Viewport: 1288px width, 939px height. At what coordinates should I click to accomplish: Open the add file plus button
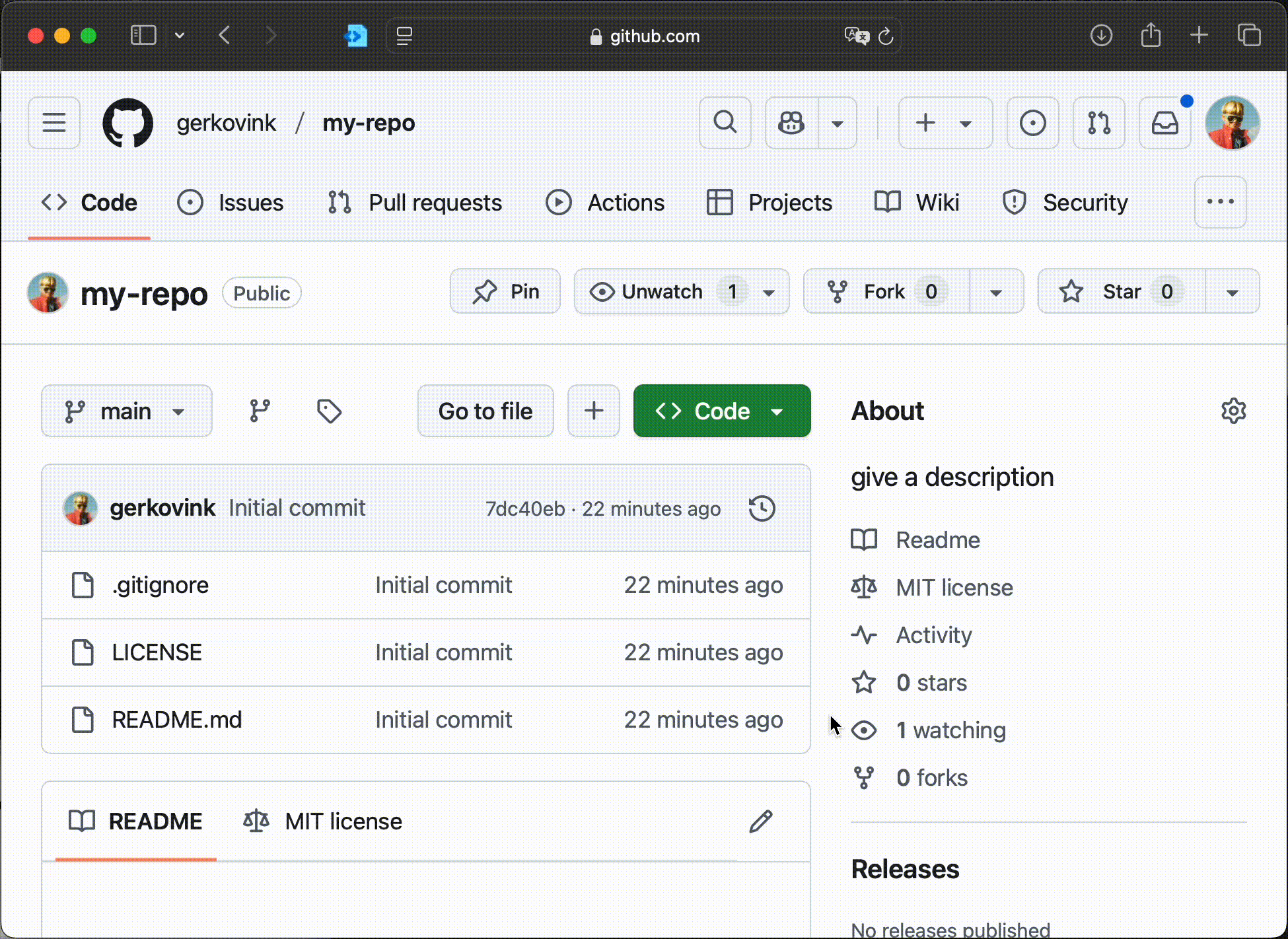[x=594, y=411]
